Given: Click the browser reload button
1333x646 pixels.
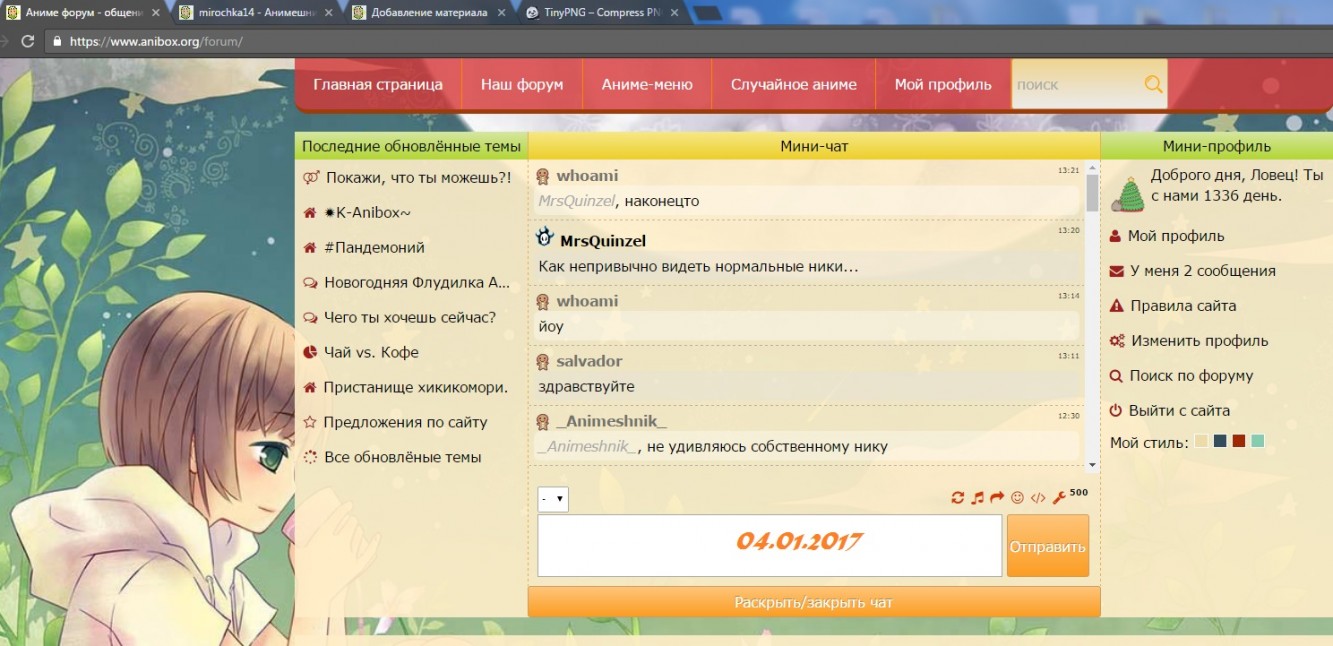Looking at the screenshot, I should coord(27,42).
